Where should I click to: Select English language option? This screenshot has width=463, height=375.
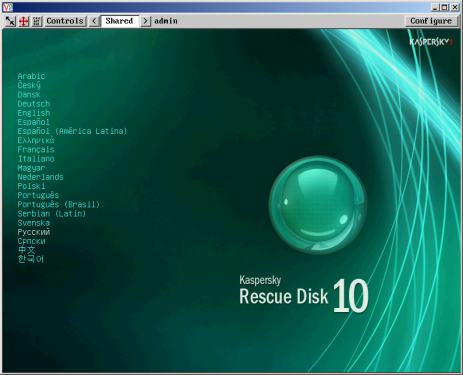[x=34, y=113]
